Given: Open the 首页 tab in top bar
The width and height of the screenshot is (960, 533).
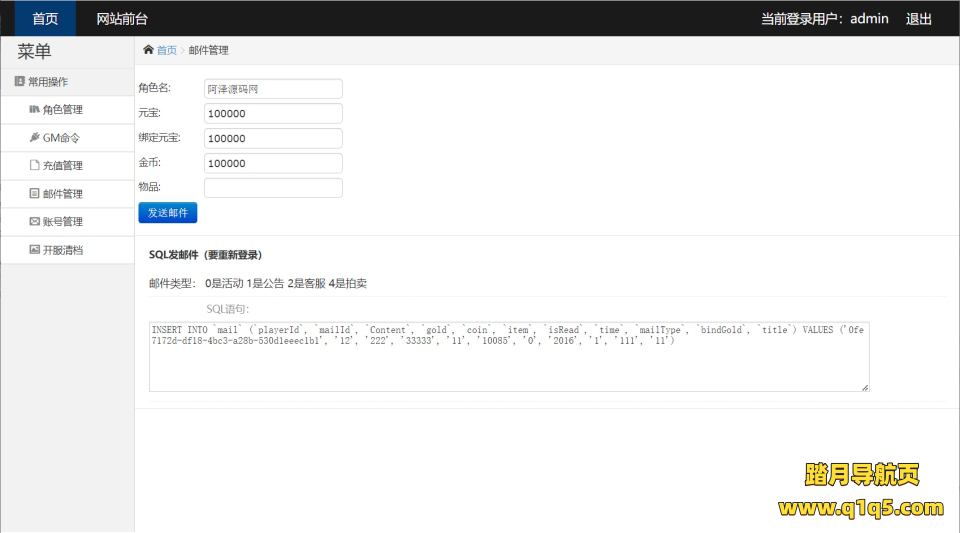Looking at the screenshot, I should tap(45, 19).
